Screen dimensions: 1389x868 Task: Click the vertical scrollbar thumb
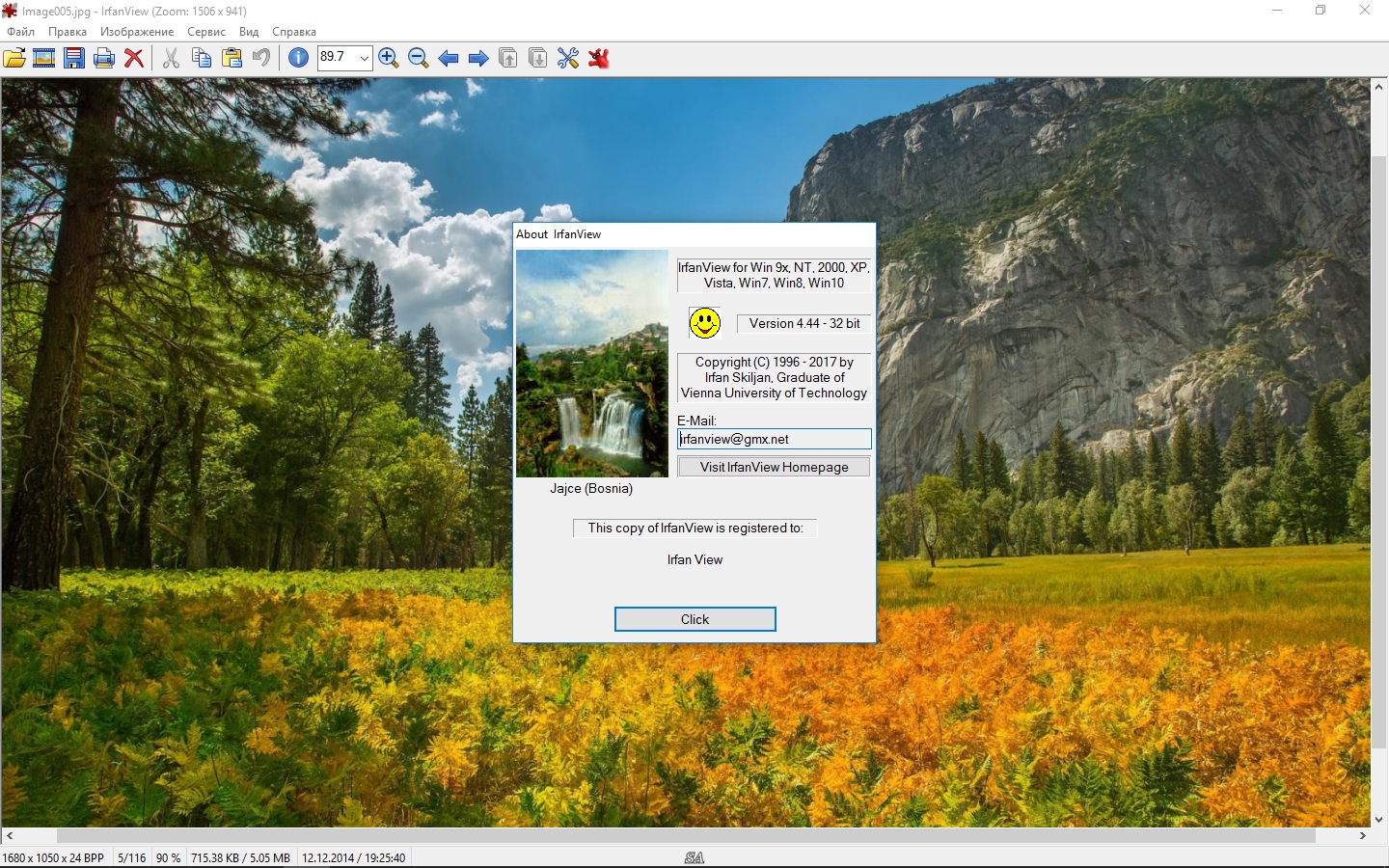pos(1379,451)
